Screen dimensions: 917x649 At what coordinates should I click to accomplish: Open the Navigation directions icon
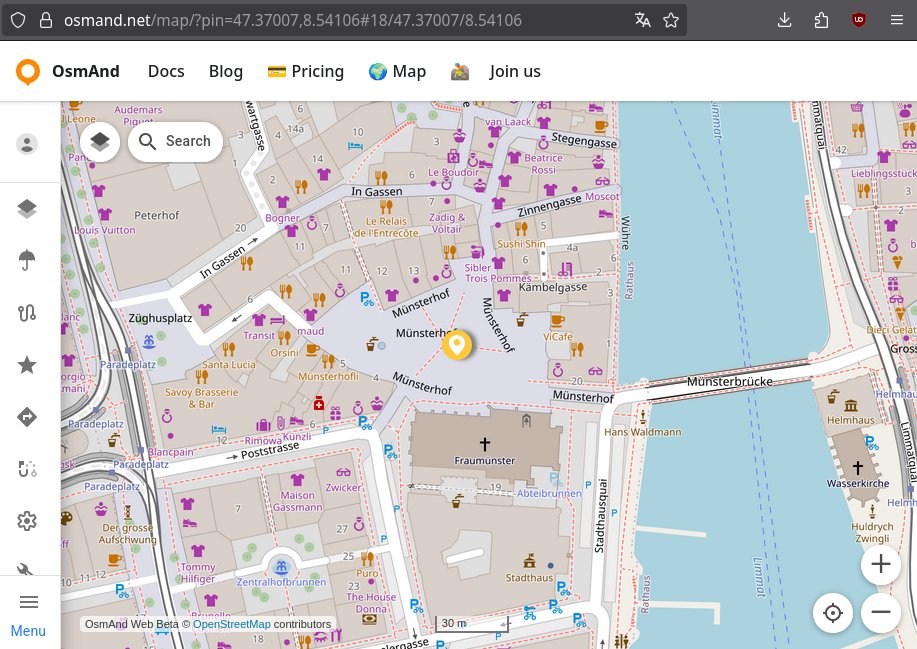pos(27,417)
